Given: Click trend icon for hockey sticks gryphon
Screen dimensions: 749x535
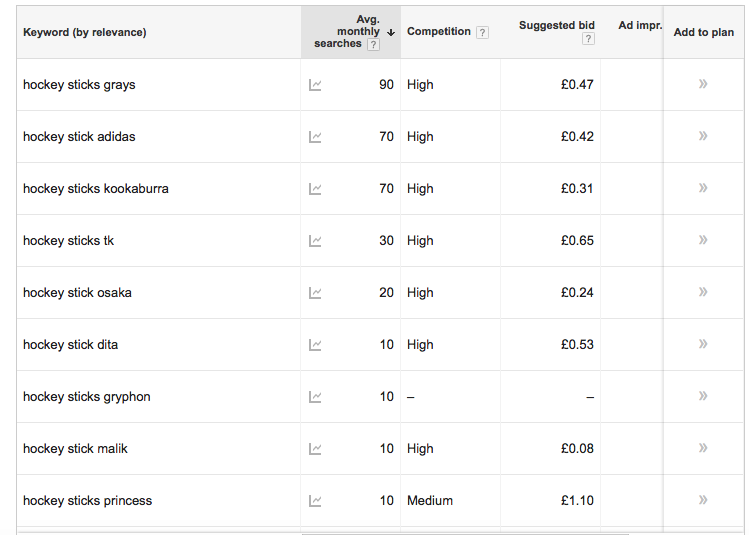Looking at the screenshot, I should 315,397.
